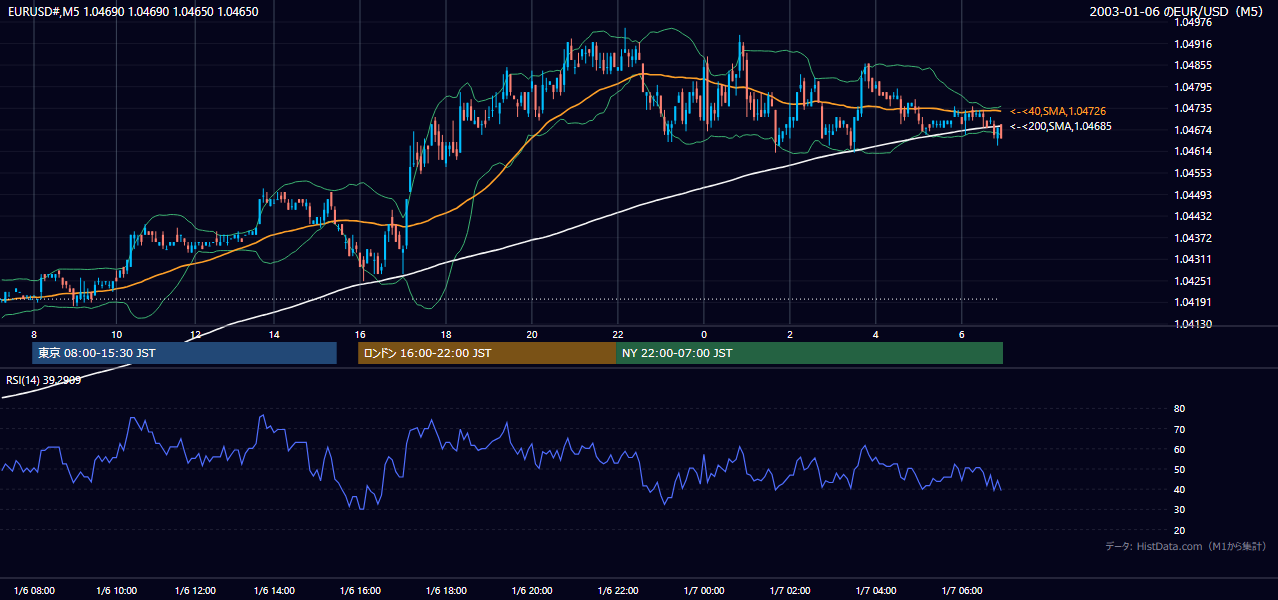Click hour tick 10 under the price chart
Image resolution: width=1278 pixels, height=600 pixels.
tap(116, 334)
